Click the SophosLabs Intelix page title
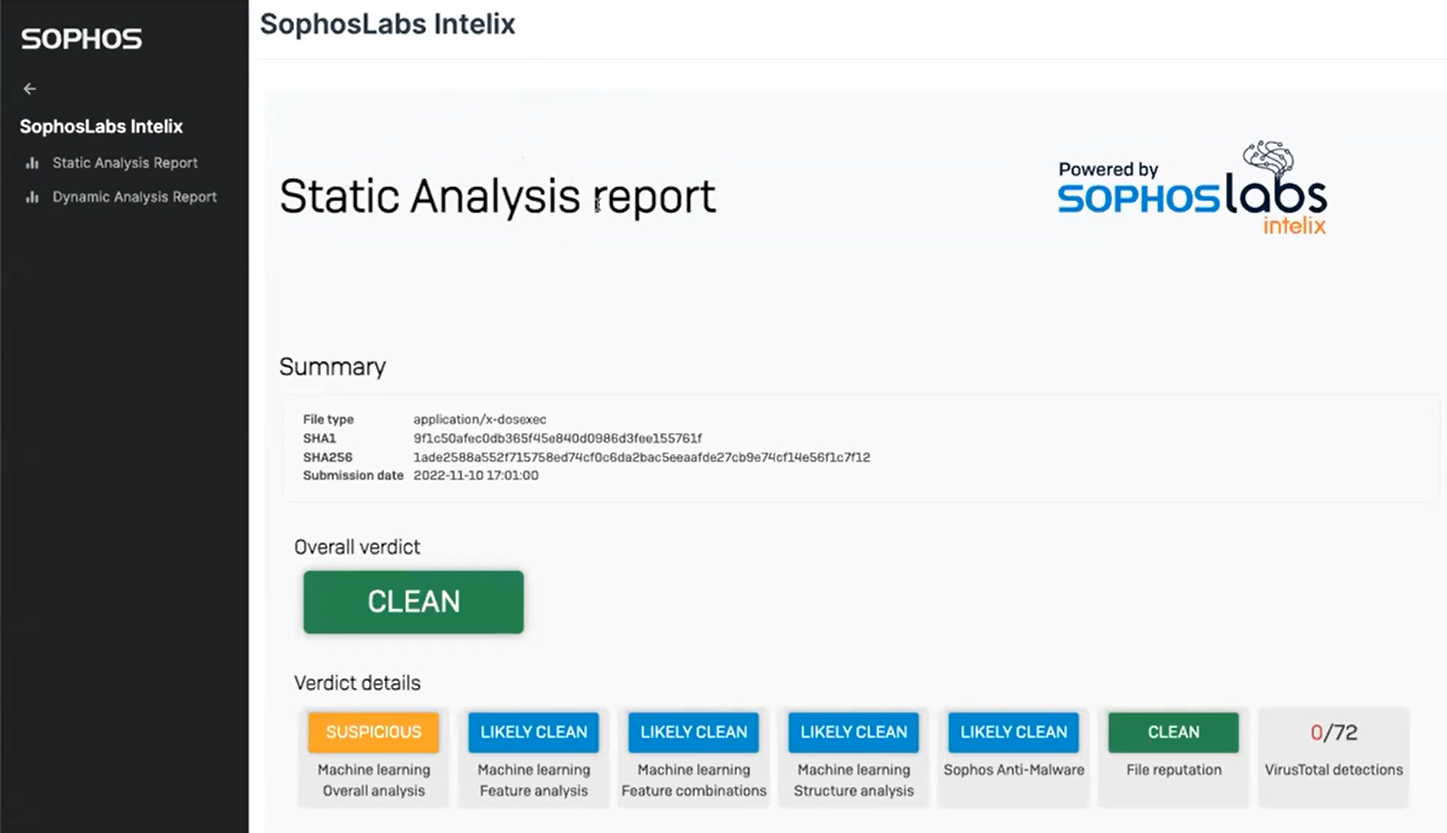This screenshot has width=1447, height=833. click(387, 24)
